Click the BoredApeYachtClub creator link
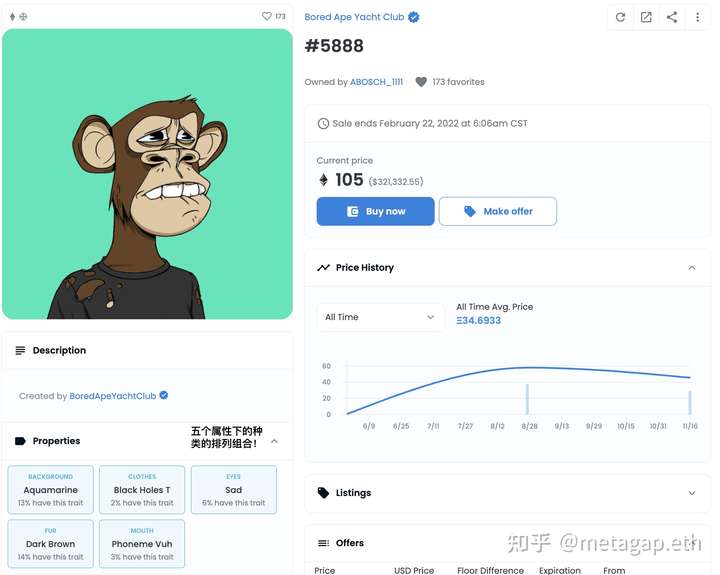Viewport: 720px width, 575px height. pyautogui.click(x=112, y=396)
